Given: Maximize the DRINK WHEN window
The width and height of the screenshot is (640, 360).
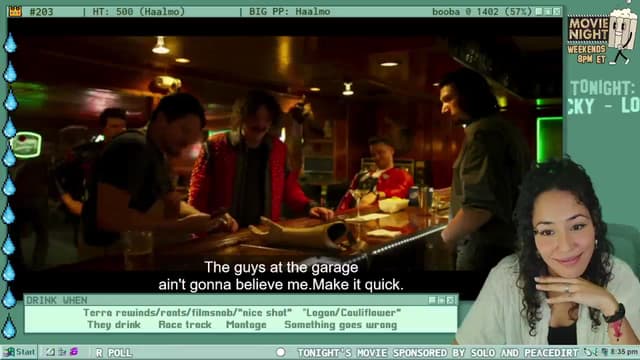Looking at the screenshot, I should [441, 300].
